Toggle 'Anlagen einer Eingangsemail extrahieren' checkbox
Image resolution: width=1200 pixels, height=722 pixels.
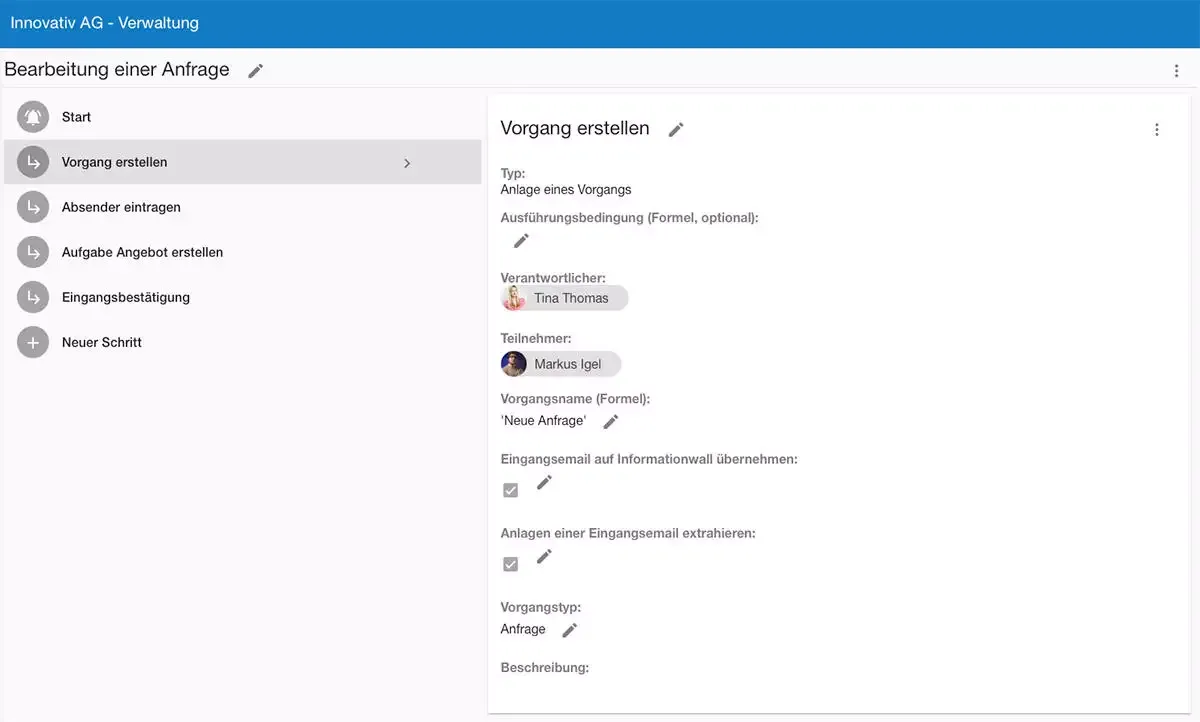click(x=511, y=565)
